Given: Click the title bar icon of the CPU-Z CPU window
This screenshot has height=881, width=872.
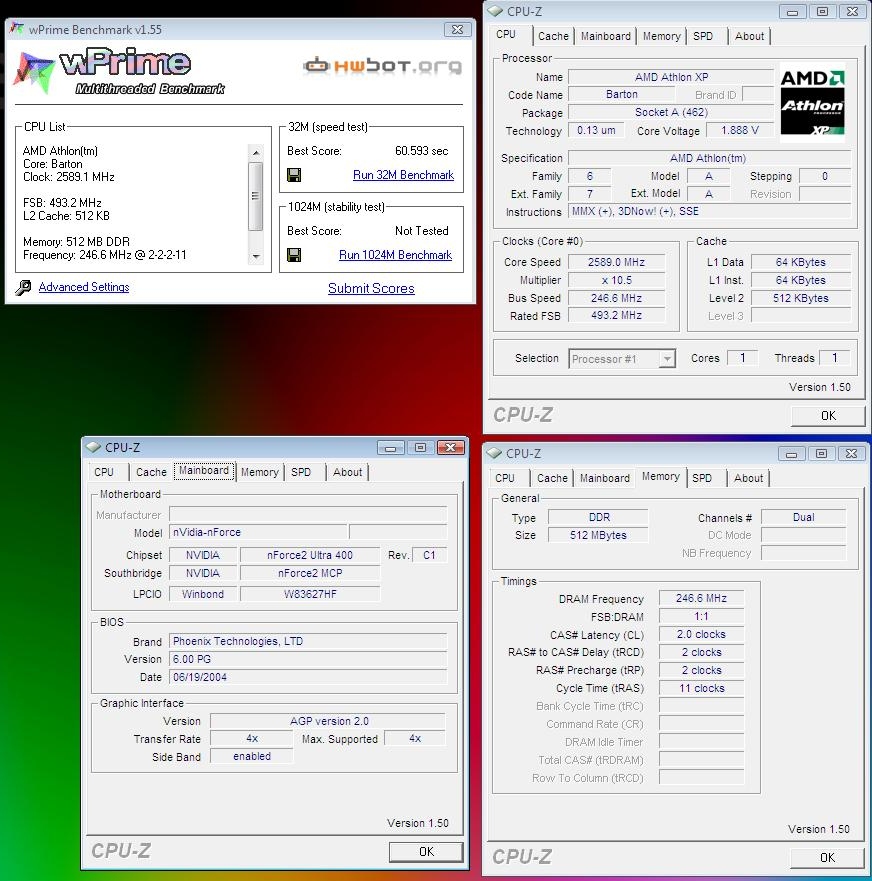Looking at the screenshot, I should click(495, 11).
